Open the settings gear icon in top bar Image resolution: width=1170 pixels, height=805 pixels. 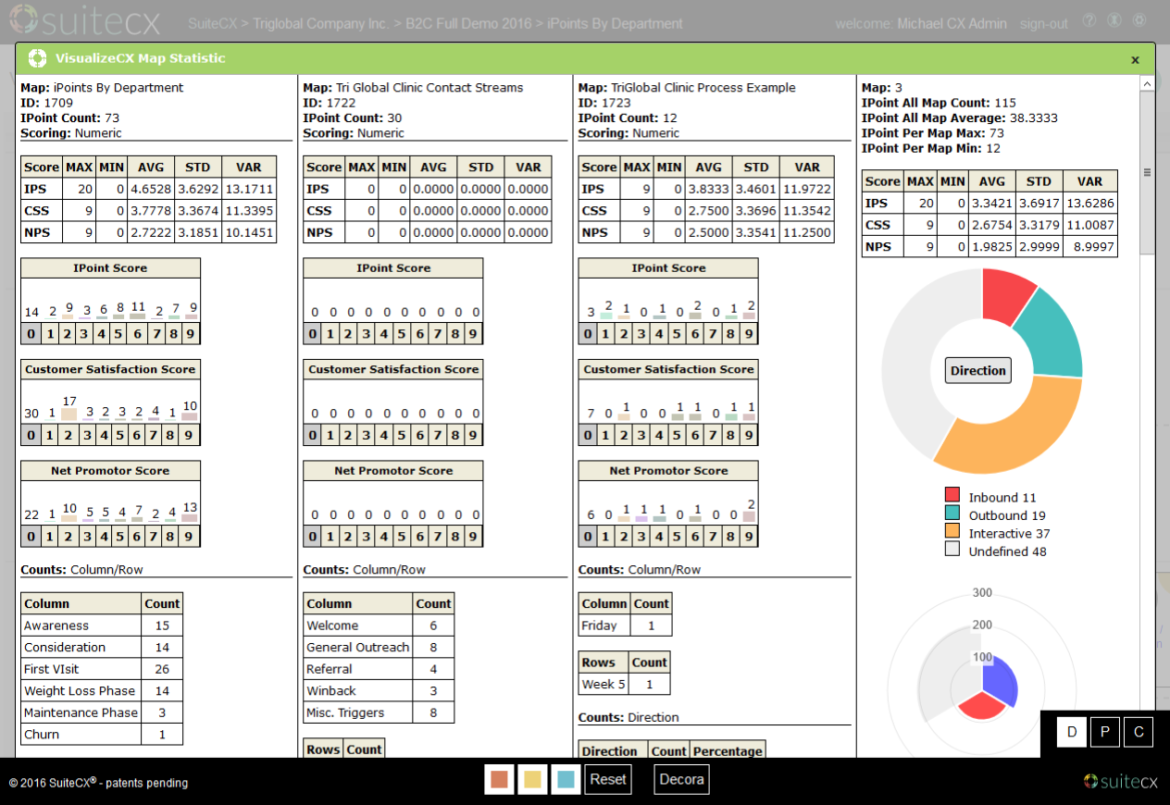1139,21
